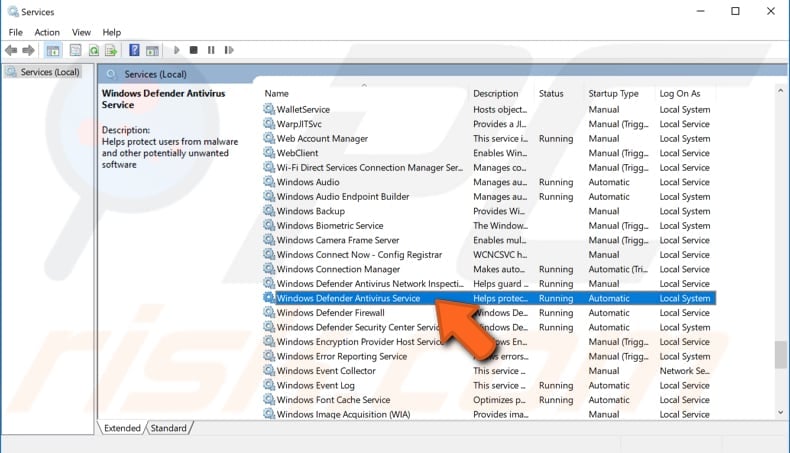Click Optimizes p.. description for Font Cache
Screen dimensions: 790x453
coord(499,400)
